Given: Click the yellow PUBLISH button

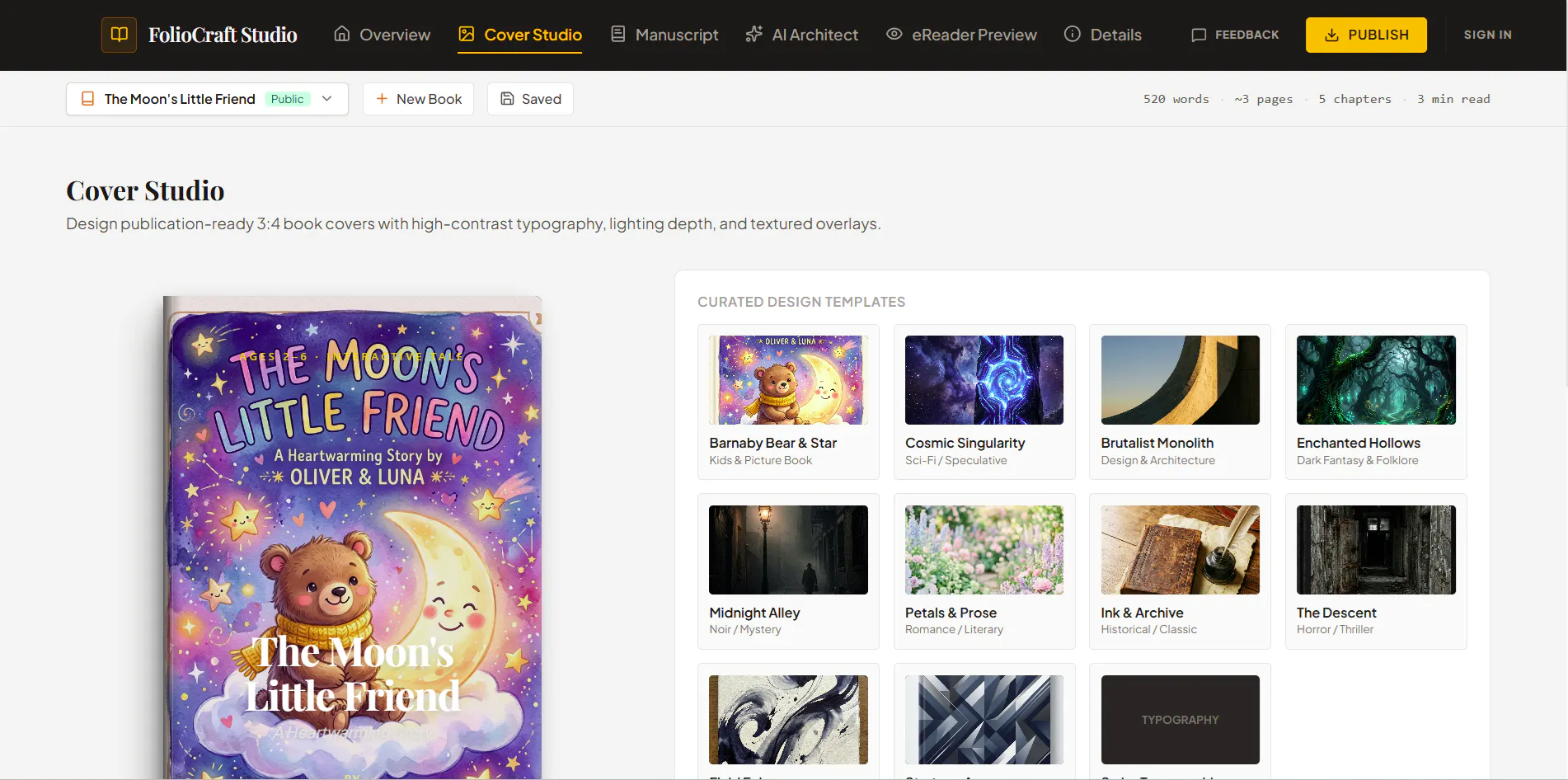Looking at the screenshot, I should click(x=1366, y=35).
